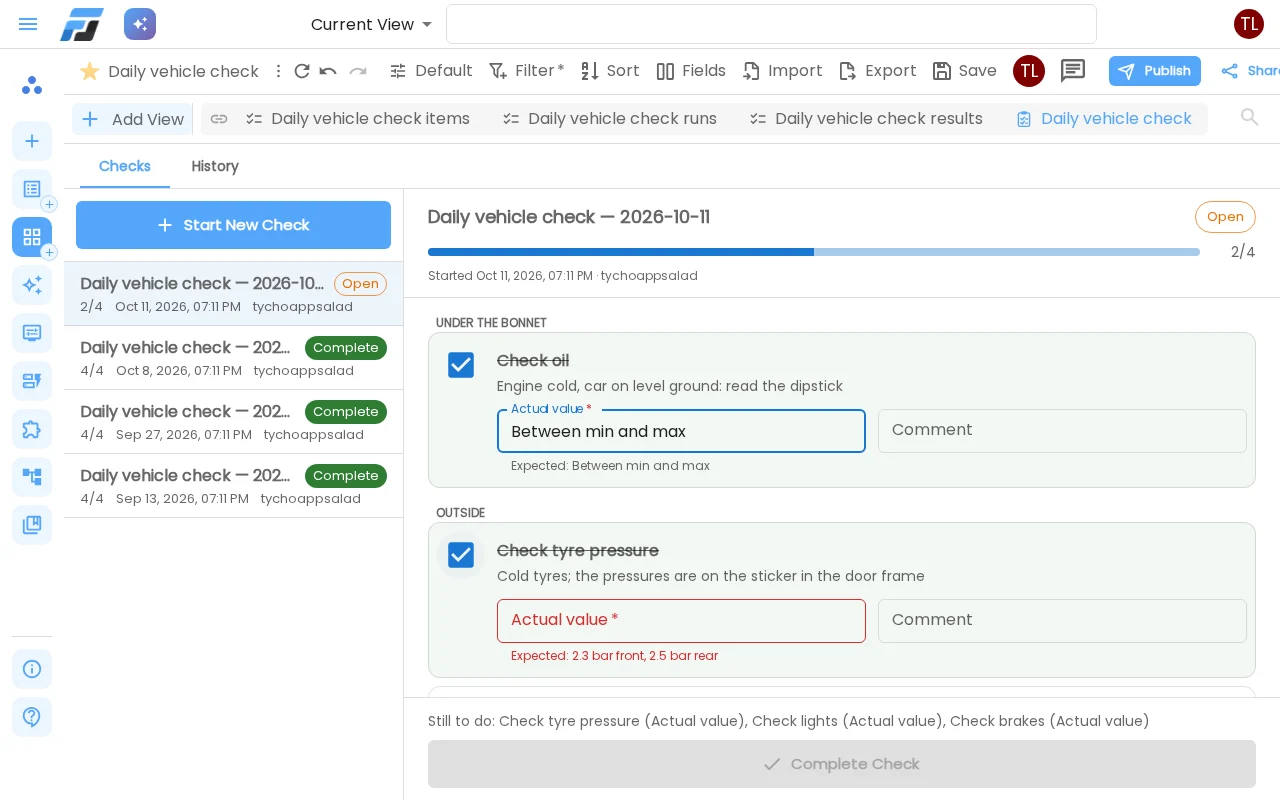The image size is (1280, 800).
Task: Click the Export toolbar button
Action: (877, 71)
